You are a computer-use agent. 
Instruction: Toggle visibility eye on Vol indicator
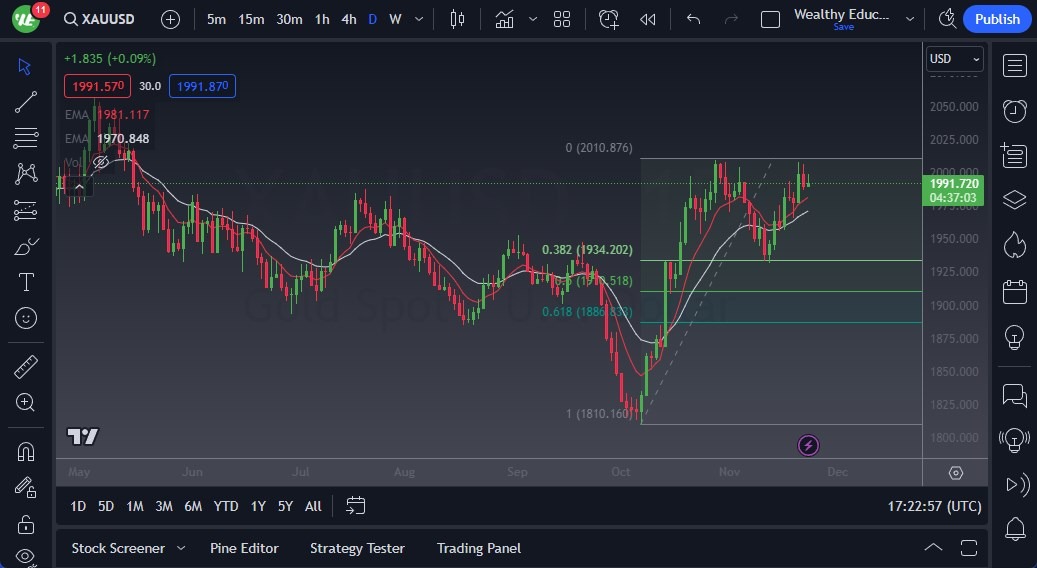click(x=100, y=162)
